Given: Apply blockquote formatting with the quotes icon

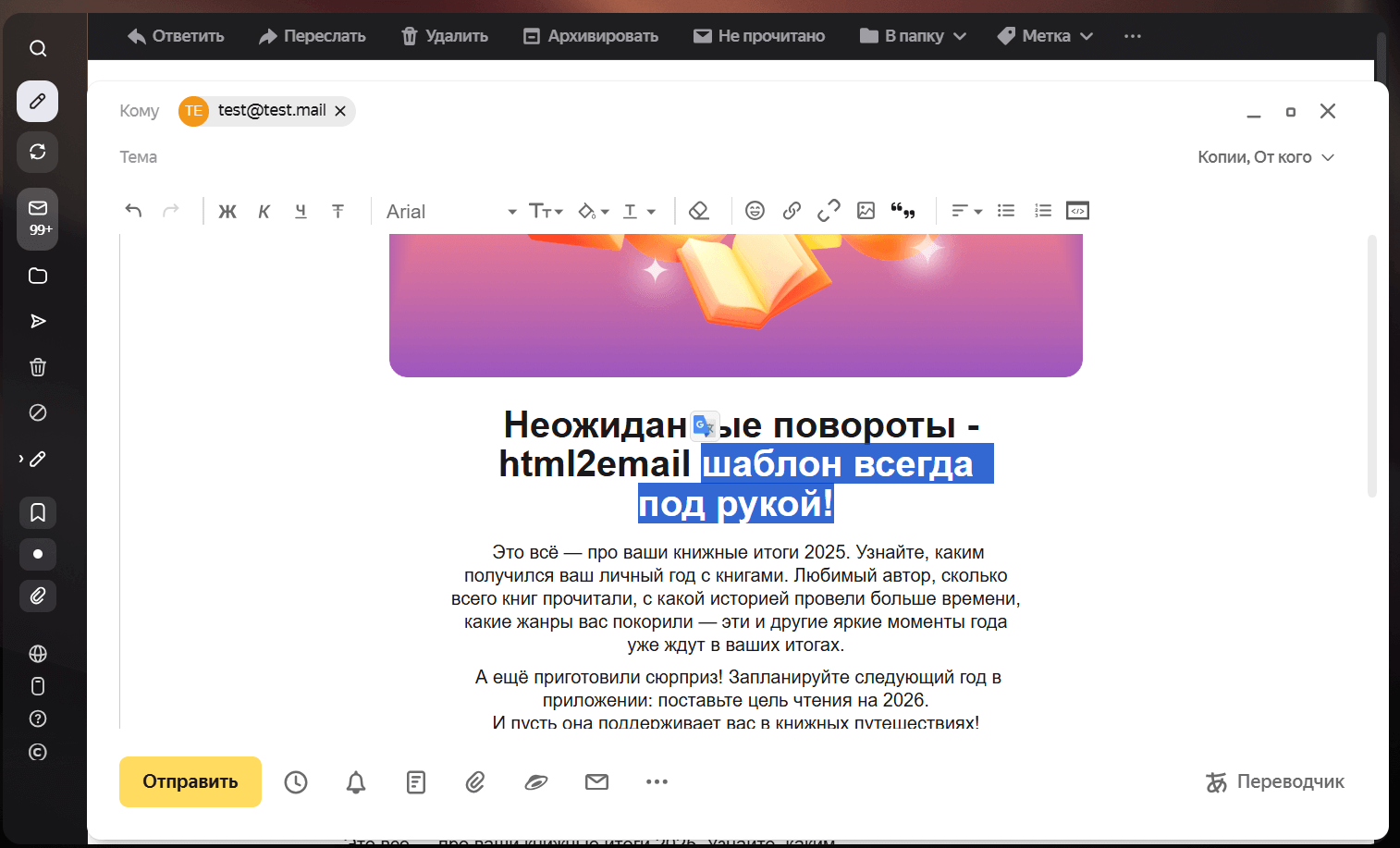Looking at the screenshot, I should [x=903, y=210].
